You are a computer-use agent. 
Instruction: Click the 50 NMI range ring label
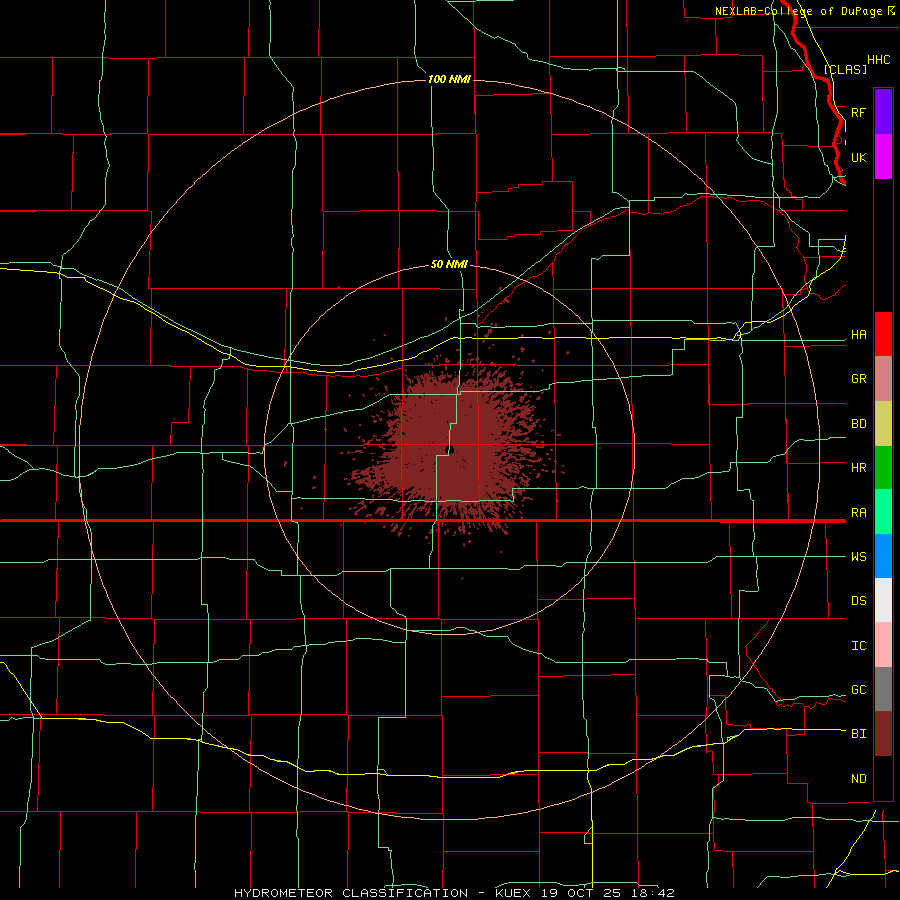pos(449,265)
